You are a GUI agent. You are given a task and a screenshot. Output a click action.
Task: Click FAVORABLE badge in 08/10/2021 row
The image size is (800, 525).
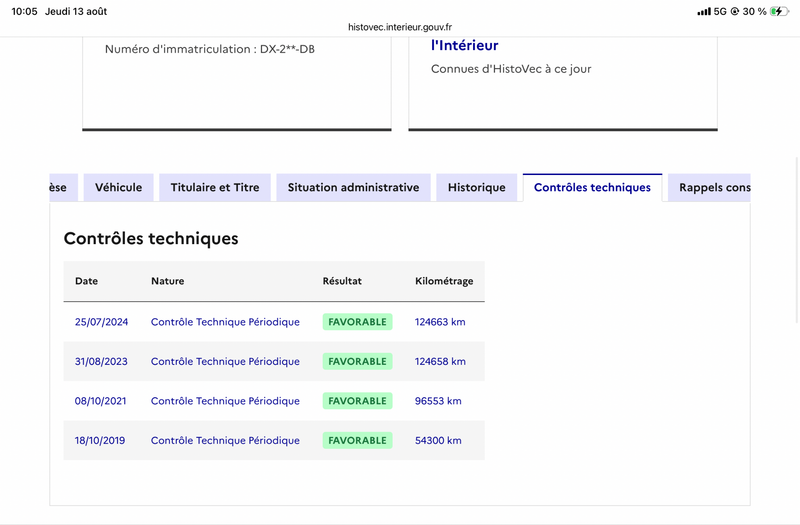pos(357,401)
